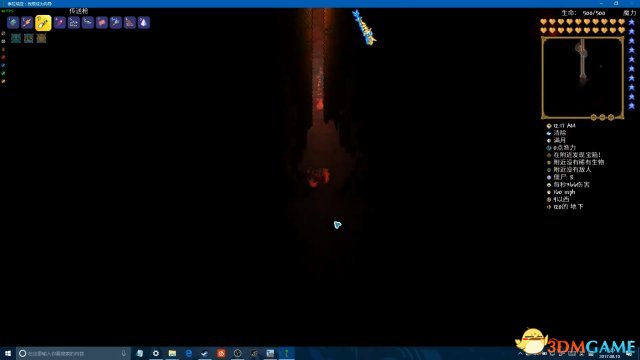This screenshot has height=360, width=640.
Task: Click the left minimap zoom button
Action: (593, 118)
